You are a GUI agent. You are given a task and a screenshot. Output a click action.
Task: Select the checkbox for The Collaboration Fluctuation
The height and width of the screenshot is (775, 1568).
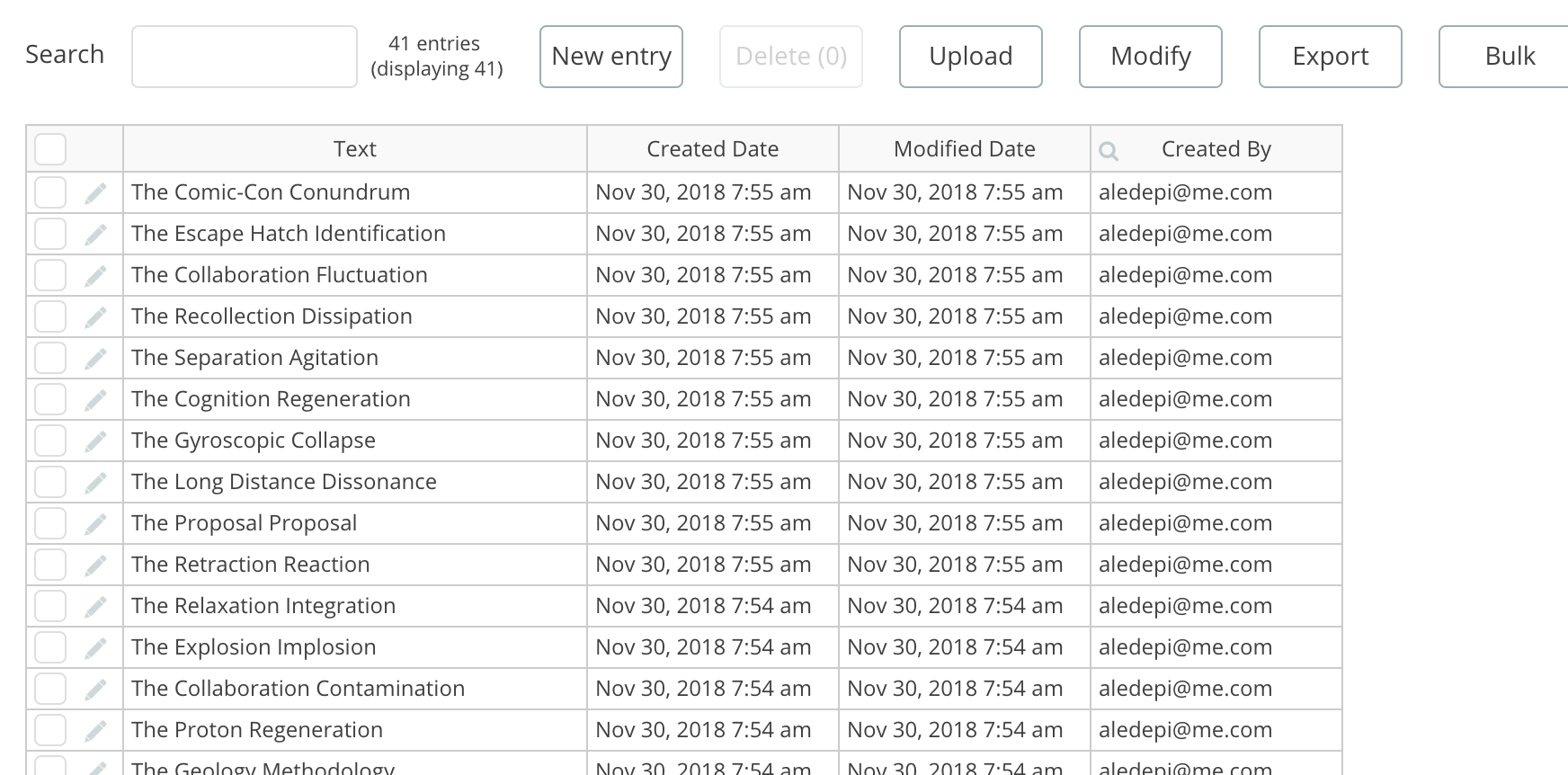(50, 275)
